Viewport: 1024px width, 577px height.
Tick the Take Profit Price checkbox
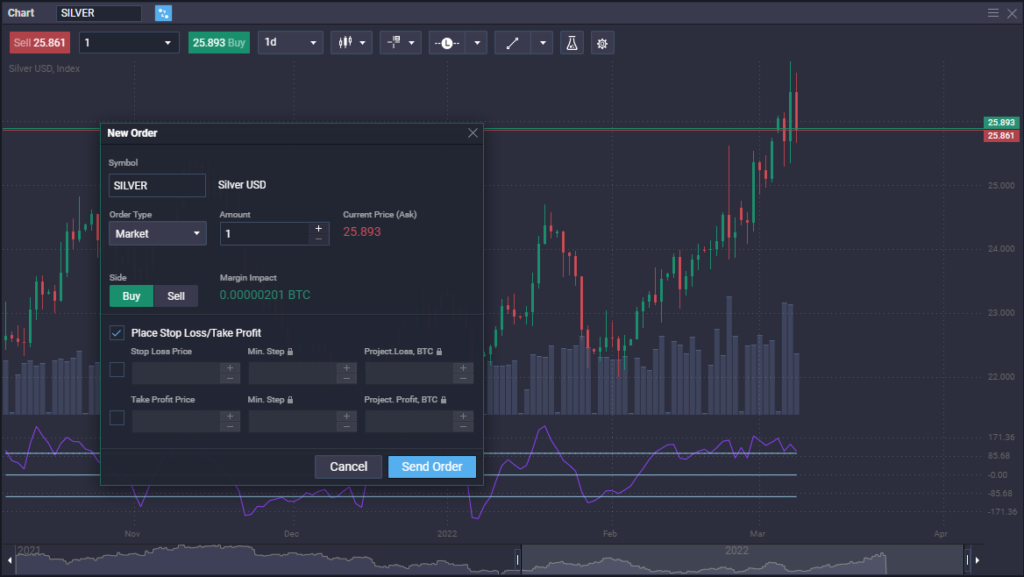pyautogui.click(x=116, y=417)
